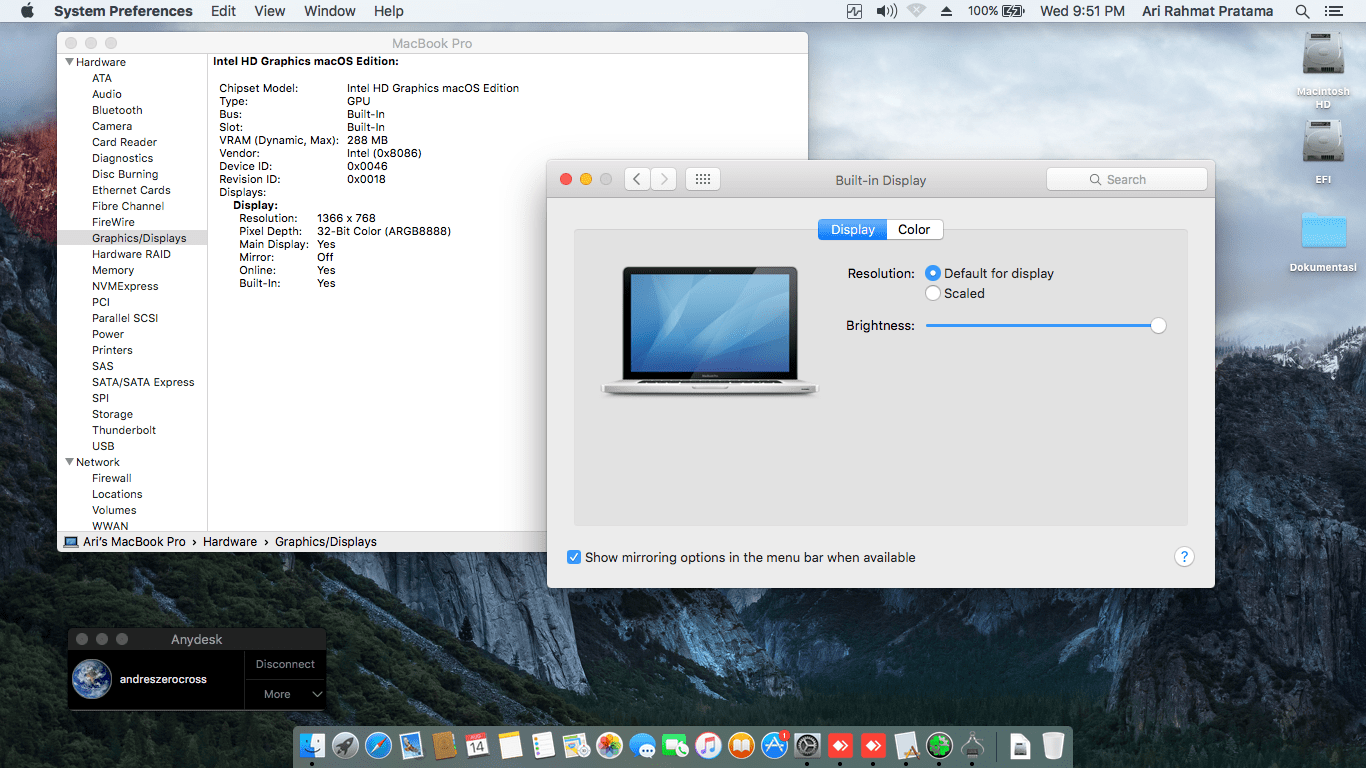
Task: Open Notification Center list icon
Action: click(x=1333, y=11)
